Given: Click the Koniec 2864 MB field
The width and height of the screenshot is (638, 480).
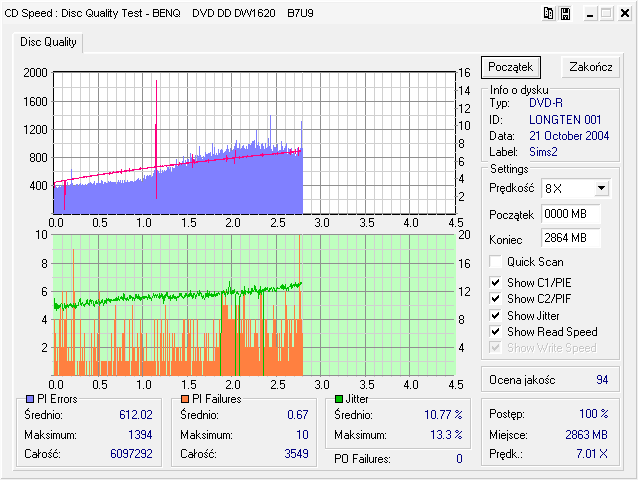Looking at the screenshot, I should (x=570, y=238).
